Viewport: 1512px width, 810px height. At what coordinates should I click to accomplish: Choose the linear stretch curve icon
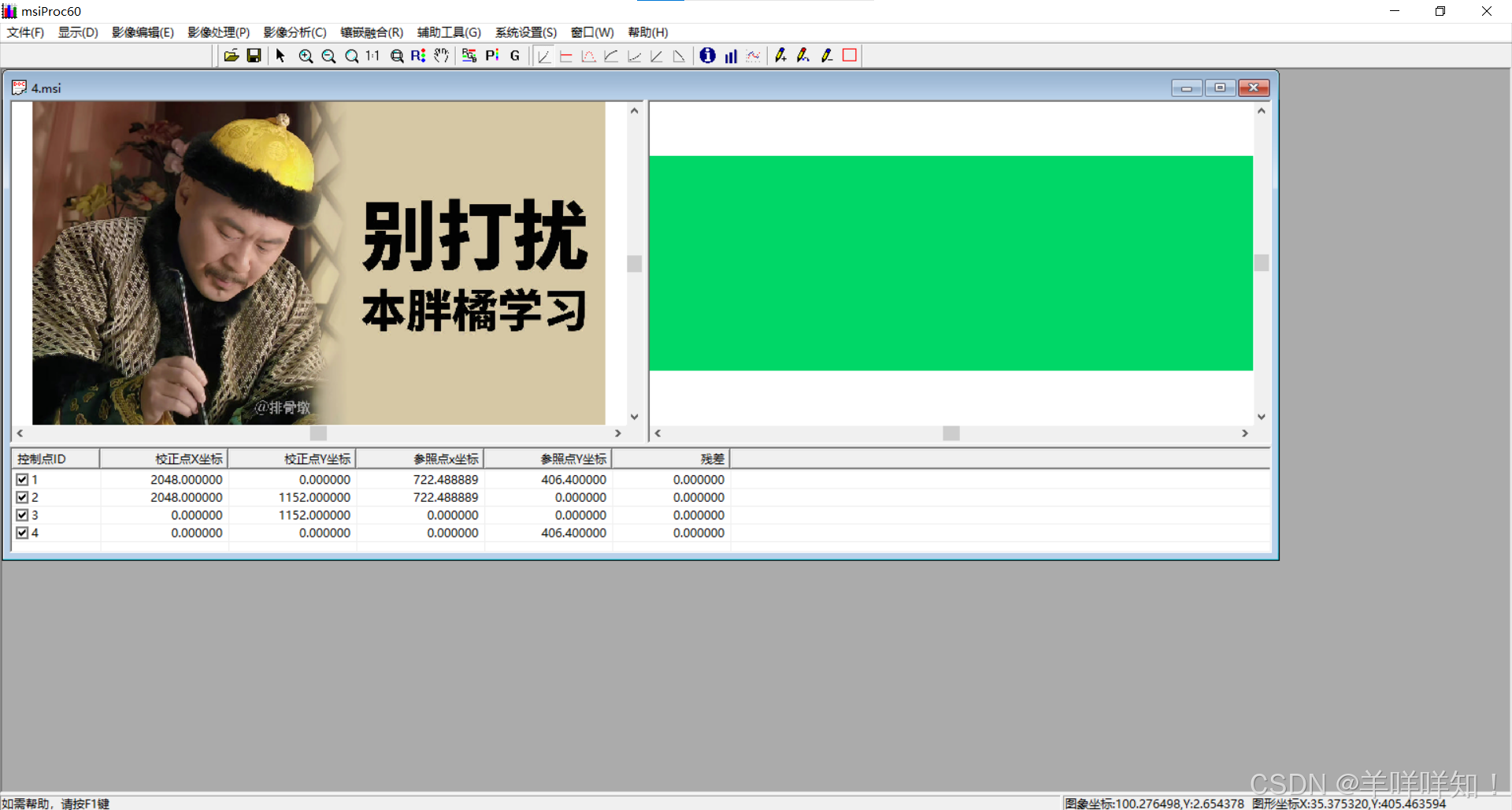click(543, 55)
